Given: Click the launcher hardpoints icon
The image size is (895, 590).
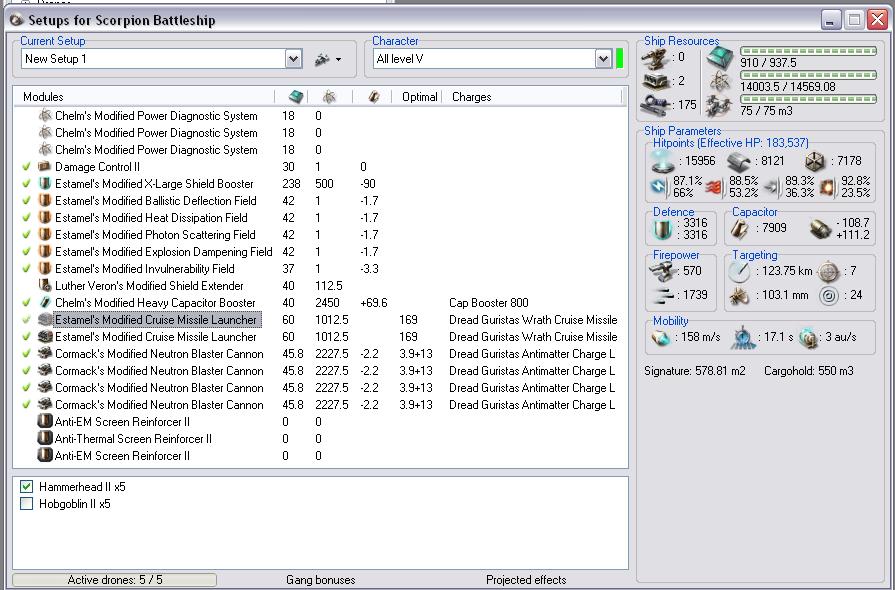Looking at the screenshot, I should (x=655, y=82).
